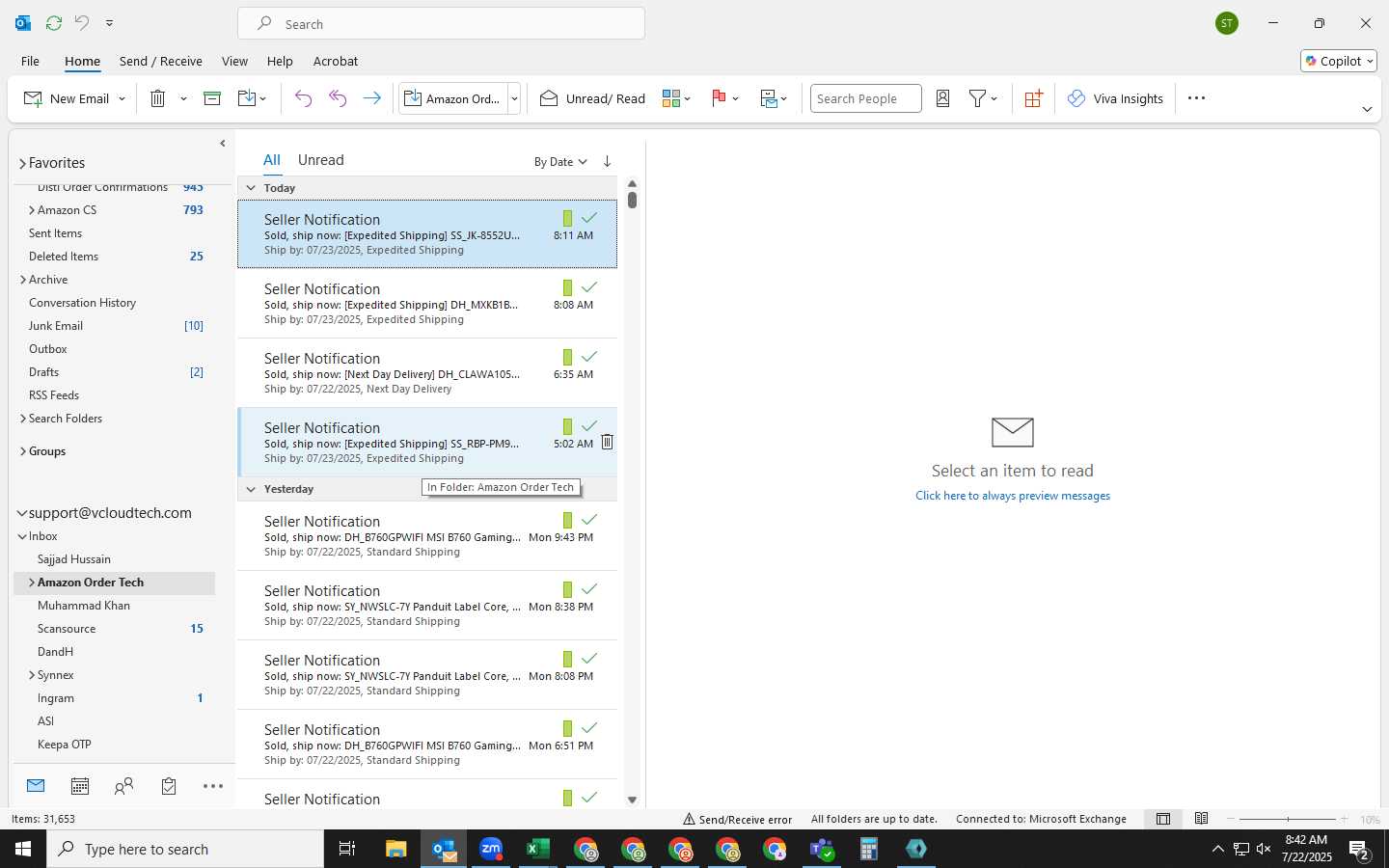1389x868 pixels.
Task: Switch to Normal view in status bar
Action: (1163, 819)
